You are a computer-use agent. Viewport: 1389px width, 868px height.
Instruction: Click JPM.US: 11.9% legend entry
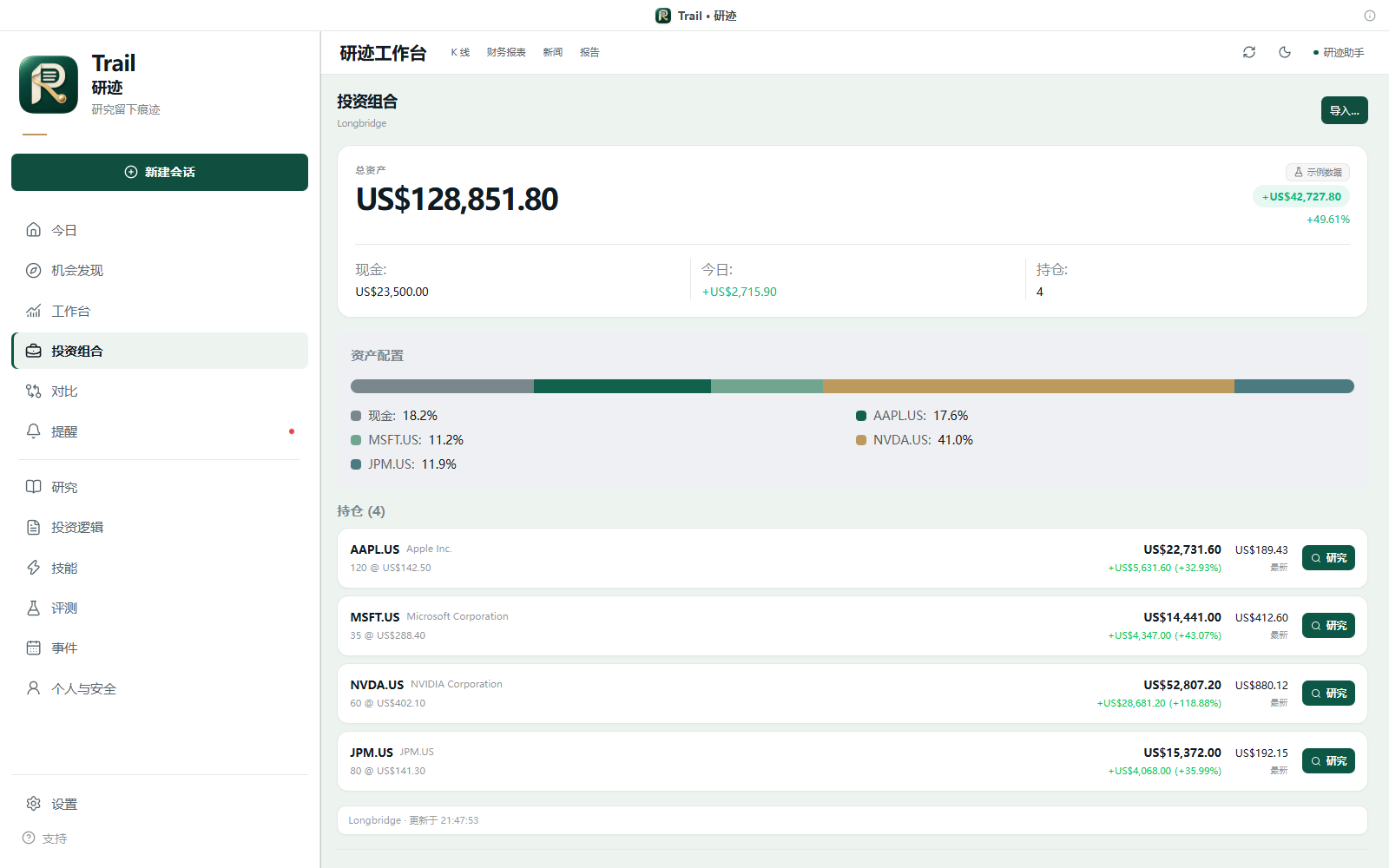(x=404, y=464)
